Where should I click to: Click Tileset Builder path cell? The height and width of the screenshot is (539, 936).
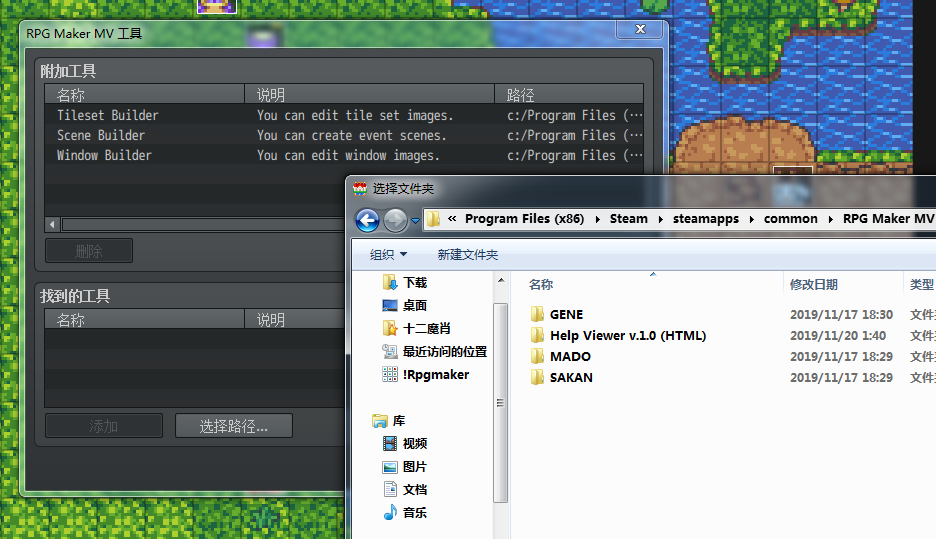574,115
